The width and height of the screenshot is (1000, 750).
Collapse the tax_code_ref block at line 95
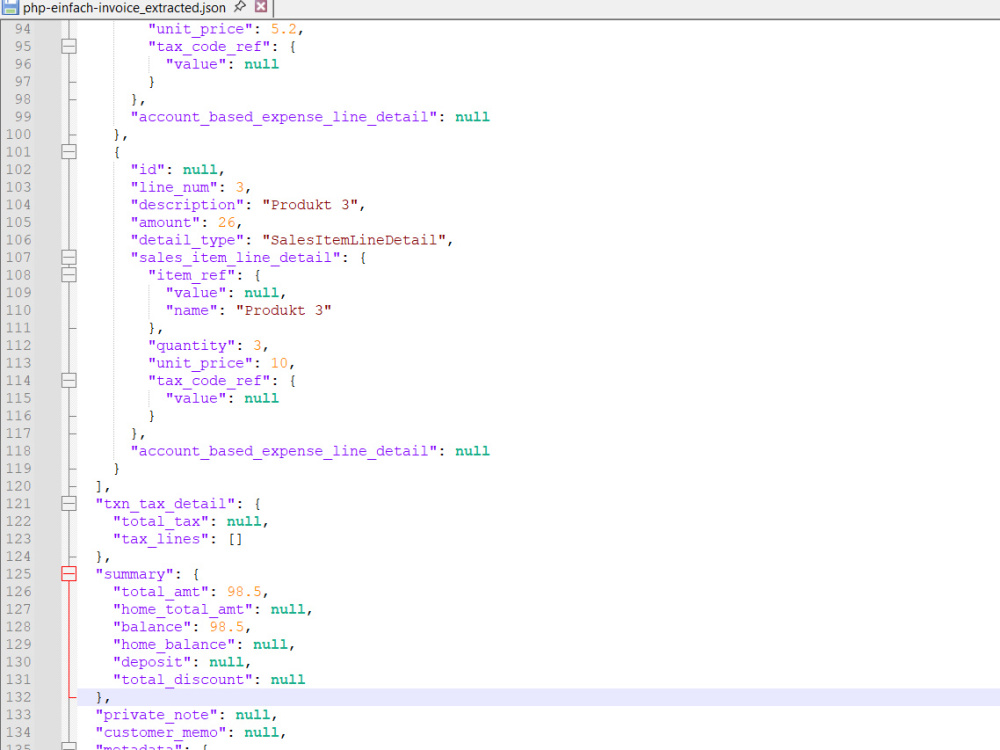point(69,47)
